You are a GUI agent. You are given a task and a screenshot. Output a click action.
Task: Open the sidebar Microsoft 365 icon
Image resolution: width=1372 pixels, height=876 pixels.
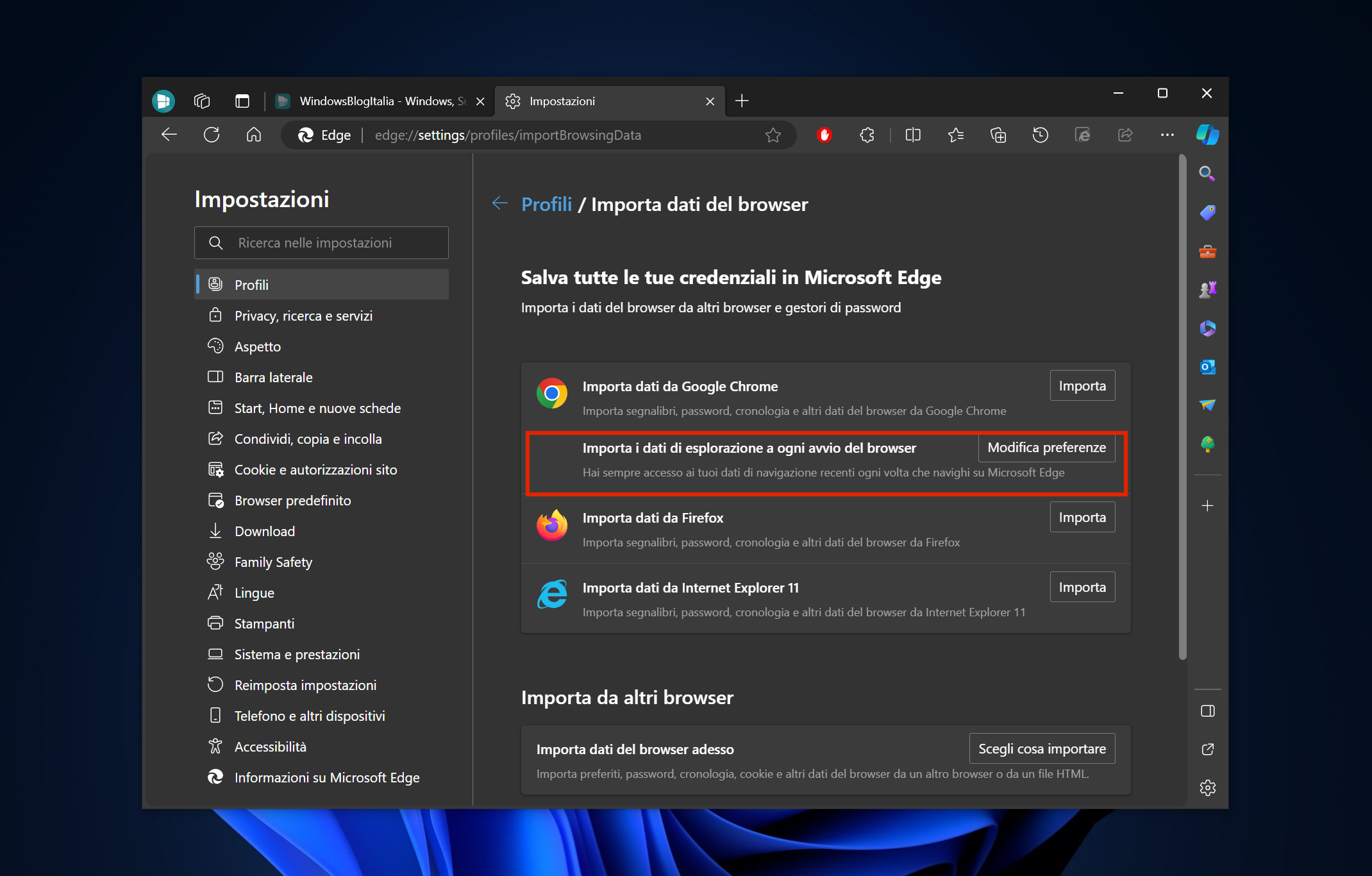point(1208,328)
